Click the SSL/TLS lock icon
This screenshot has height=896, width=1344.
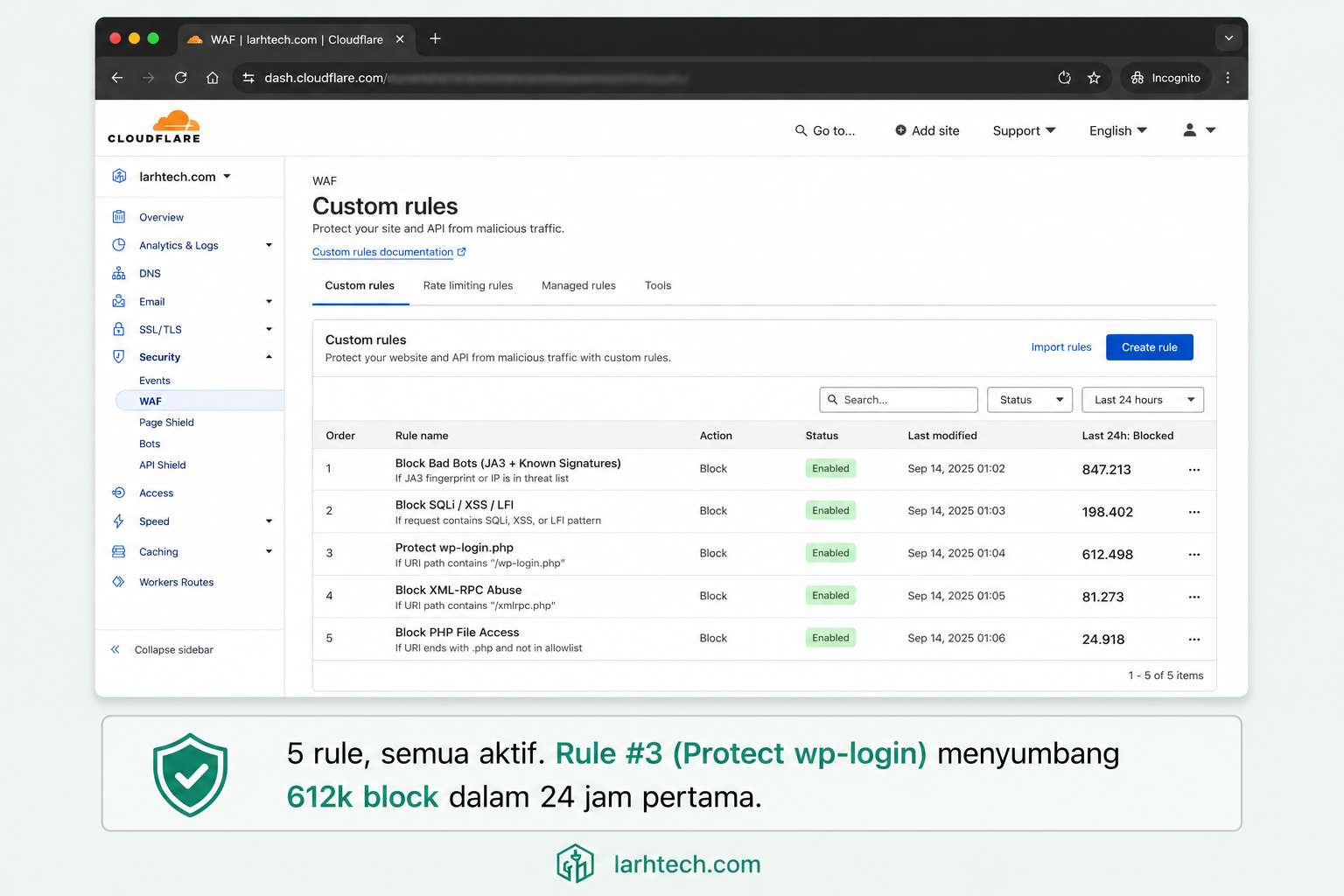pos(119,329)
